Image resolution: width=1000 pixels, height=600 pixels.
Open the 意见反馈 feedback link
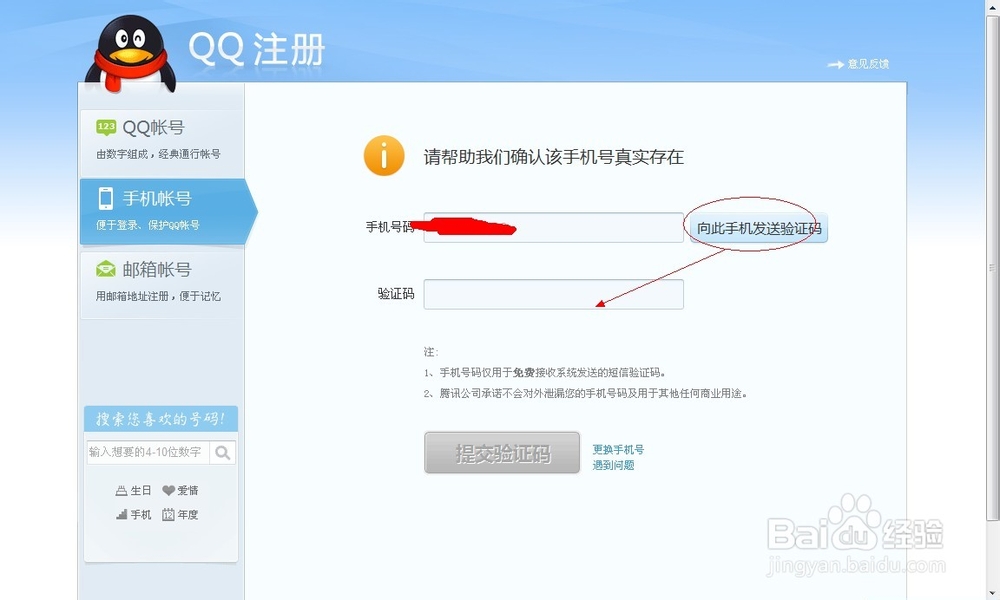coord(868,64)
